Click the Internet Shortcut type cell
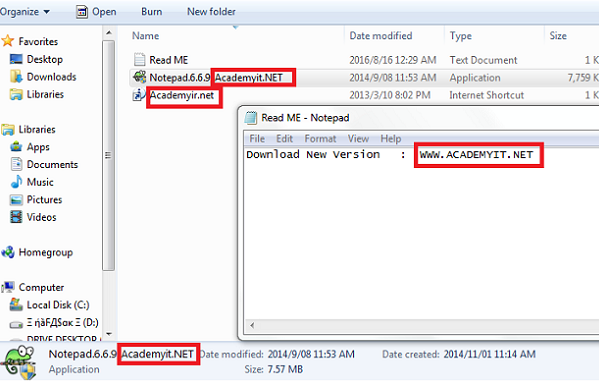This screenshot has width=599, height=387. 486,95
